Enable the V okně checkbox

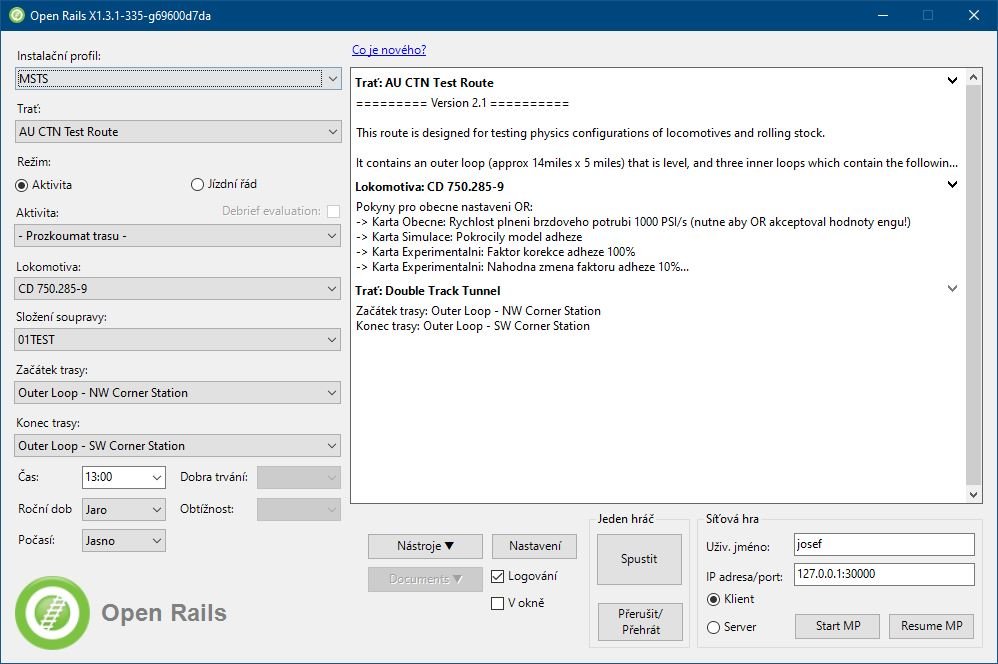498,603
